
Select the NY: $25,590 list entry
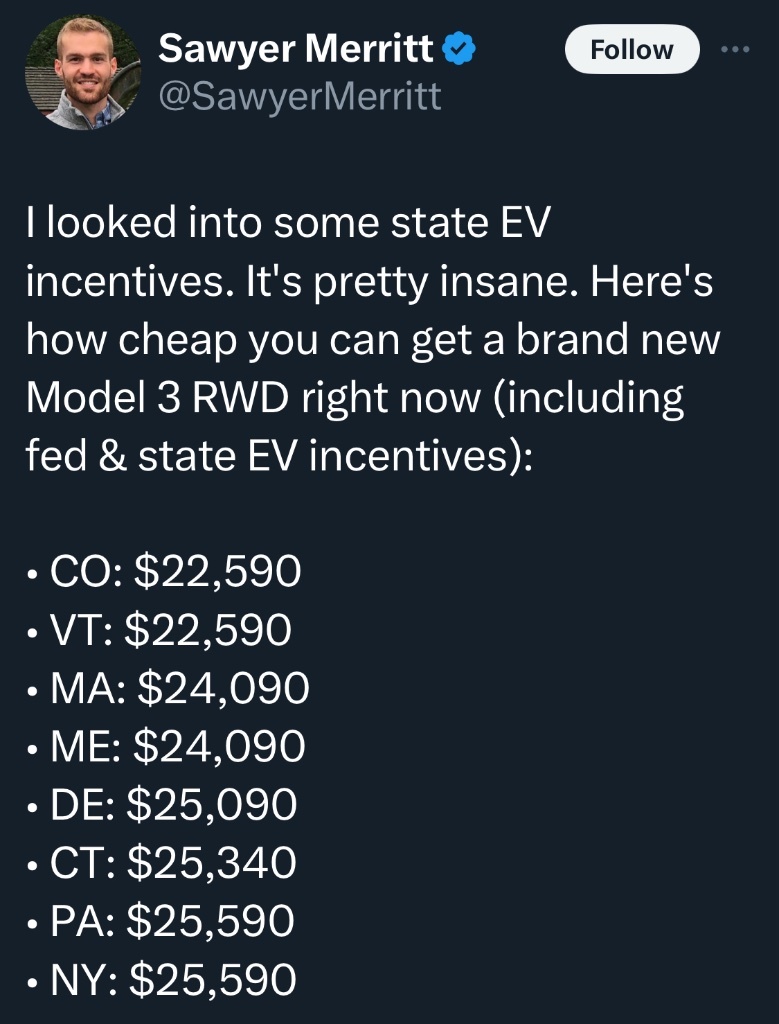pyautogui.click(x=162, y=980)
